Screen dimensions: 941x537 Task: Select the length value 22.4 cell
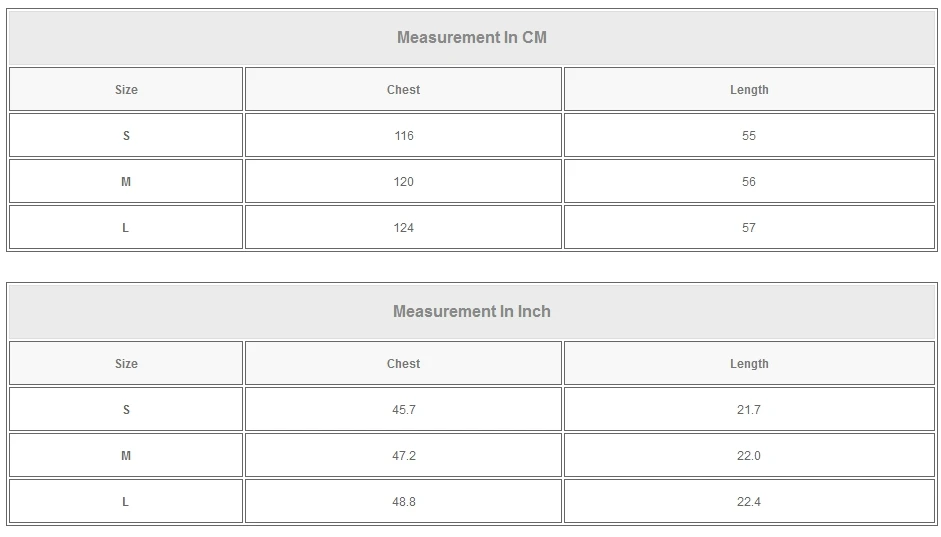pos(749,502)
